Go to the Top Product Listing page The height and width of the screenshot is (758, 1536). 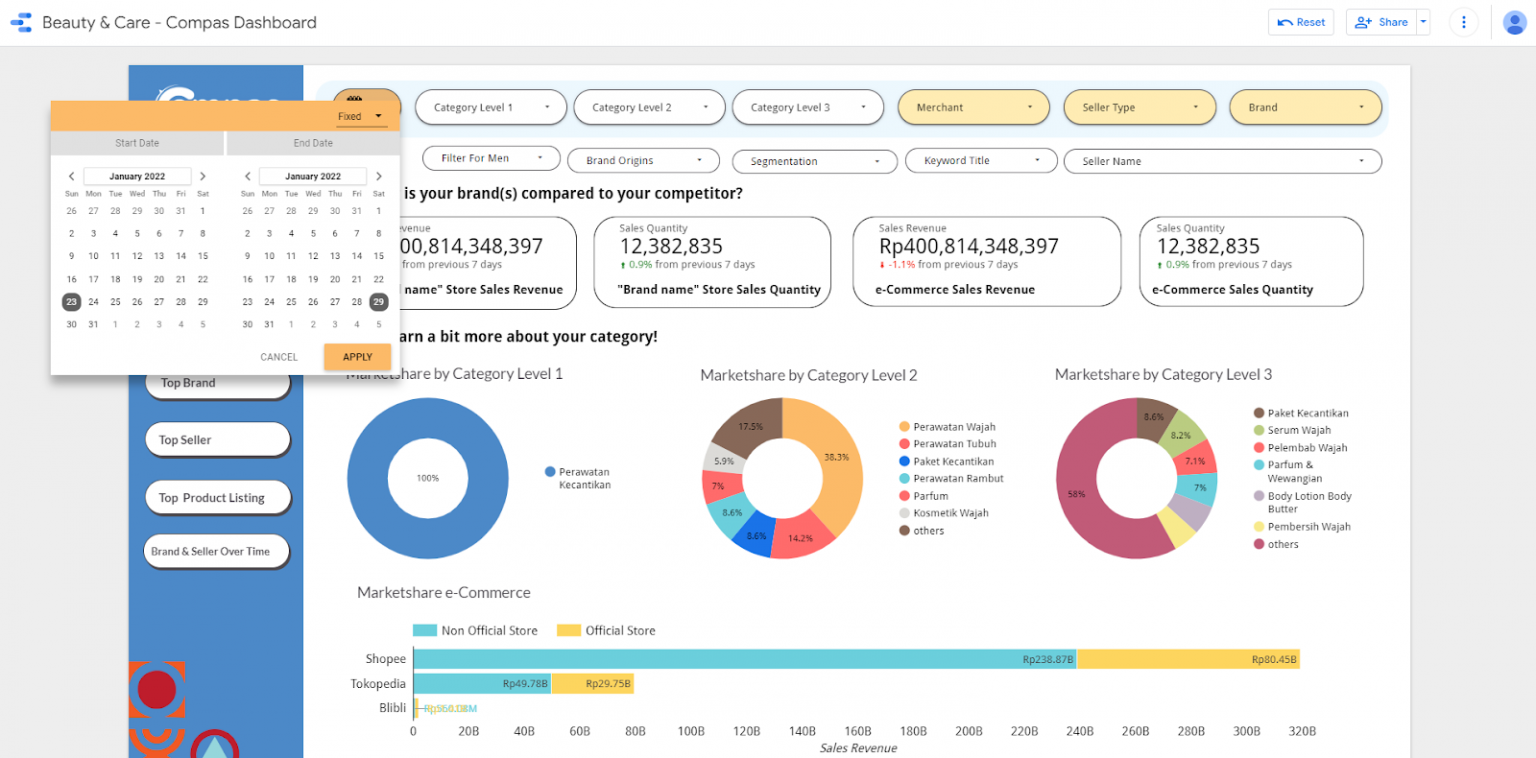tap(217, 497)
